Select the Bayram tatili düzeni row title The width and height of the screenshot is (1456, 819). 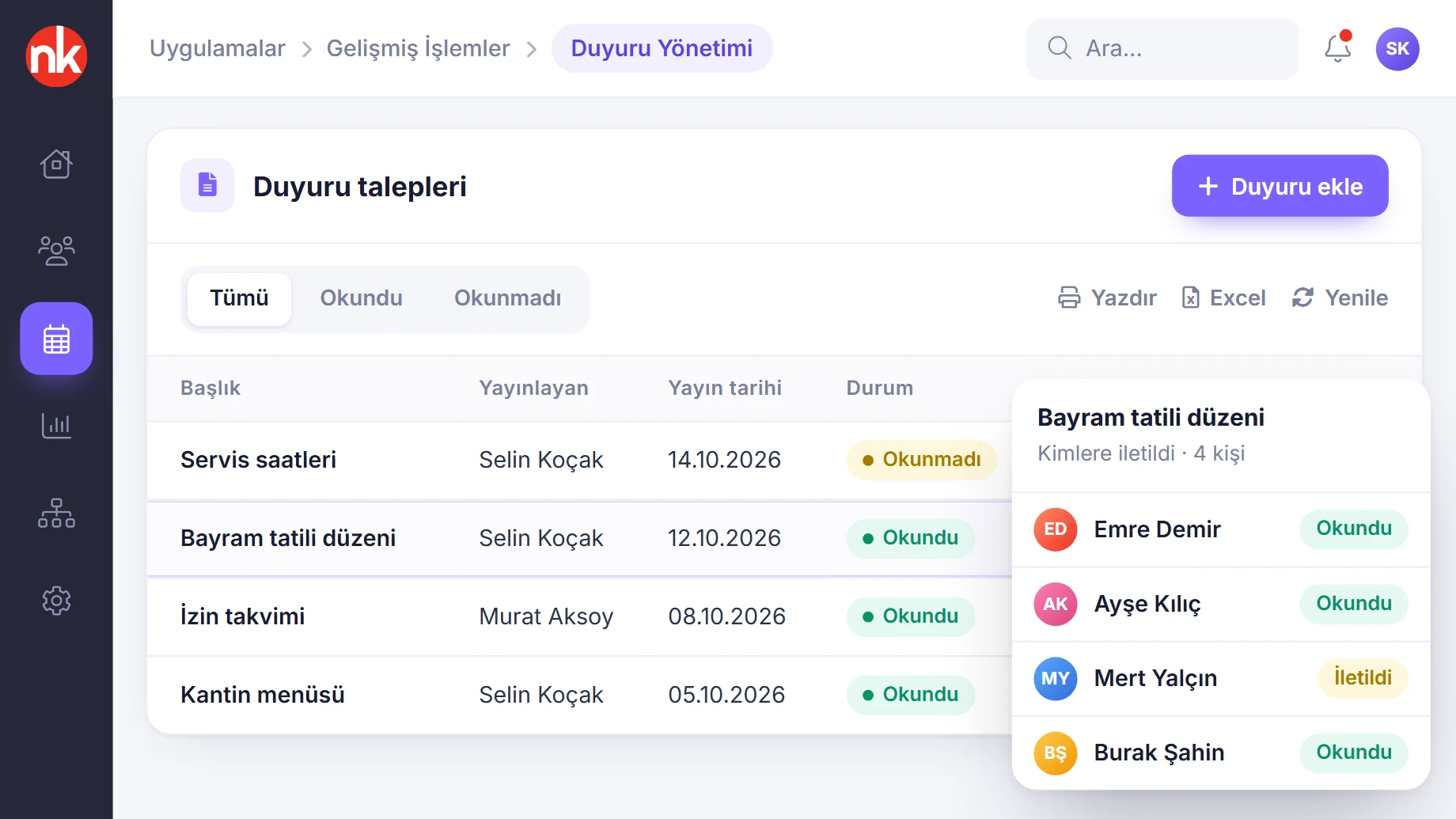point(288,538)
